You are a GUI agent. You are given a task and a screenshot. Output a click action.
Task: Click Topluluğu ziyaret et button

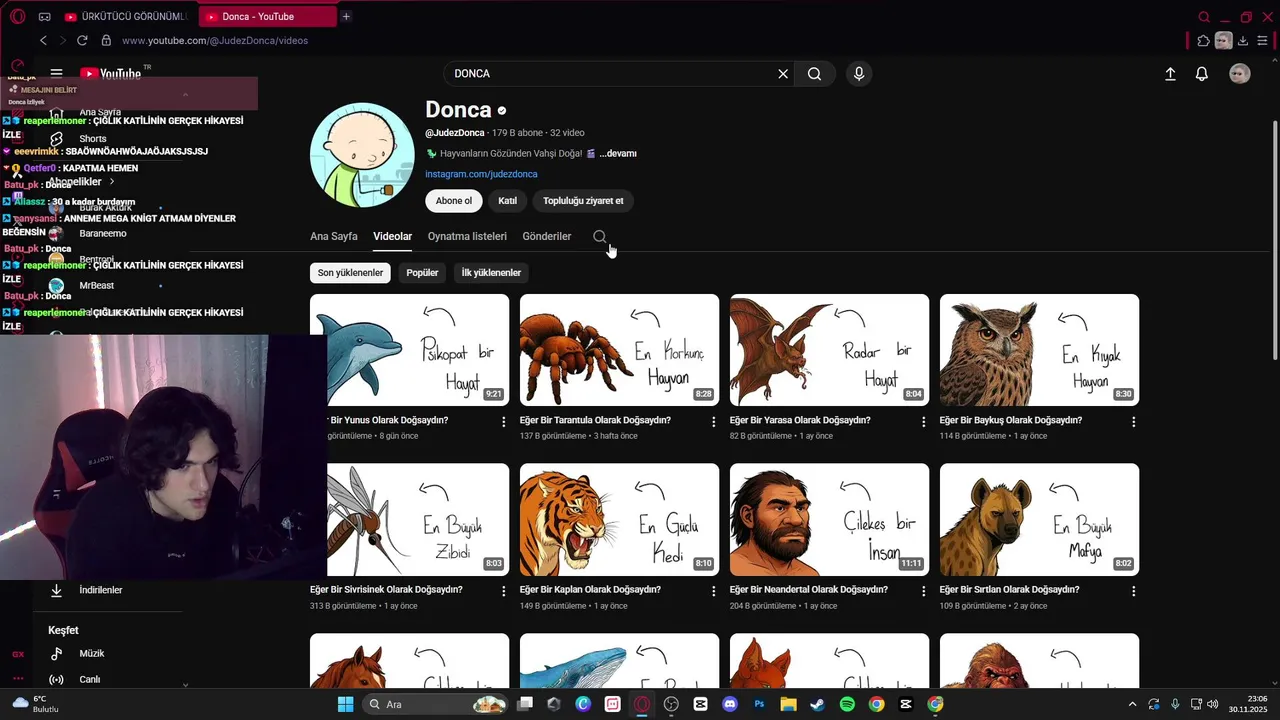point(583,201)
